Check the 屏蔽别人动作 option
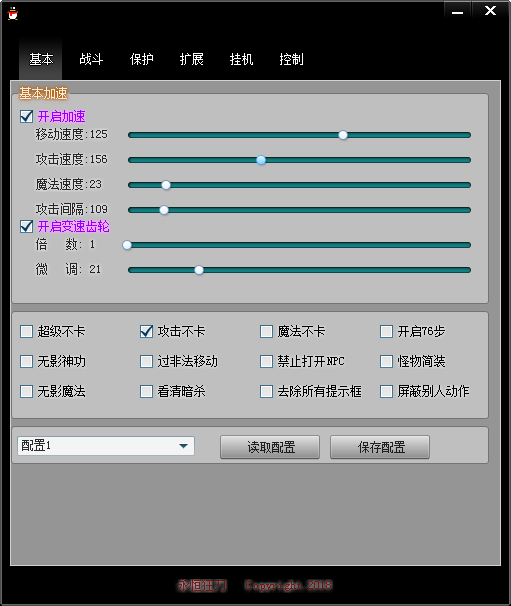The width and height of the screenshot is (511, 606). click(387, 392)
